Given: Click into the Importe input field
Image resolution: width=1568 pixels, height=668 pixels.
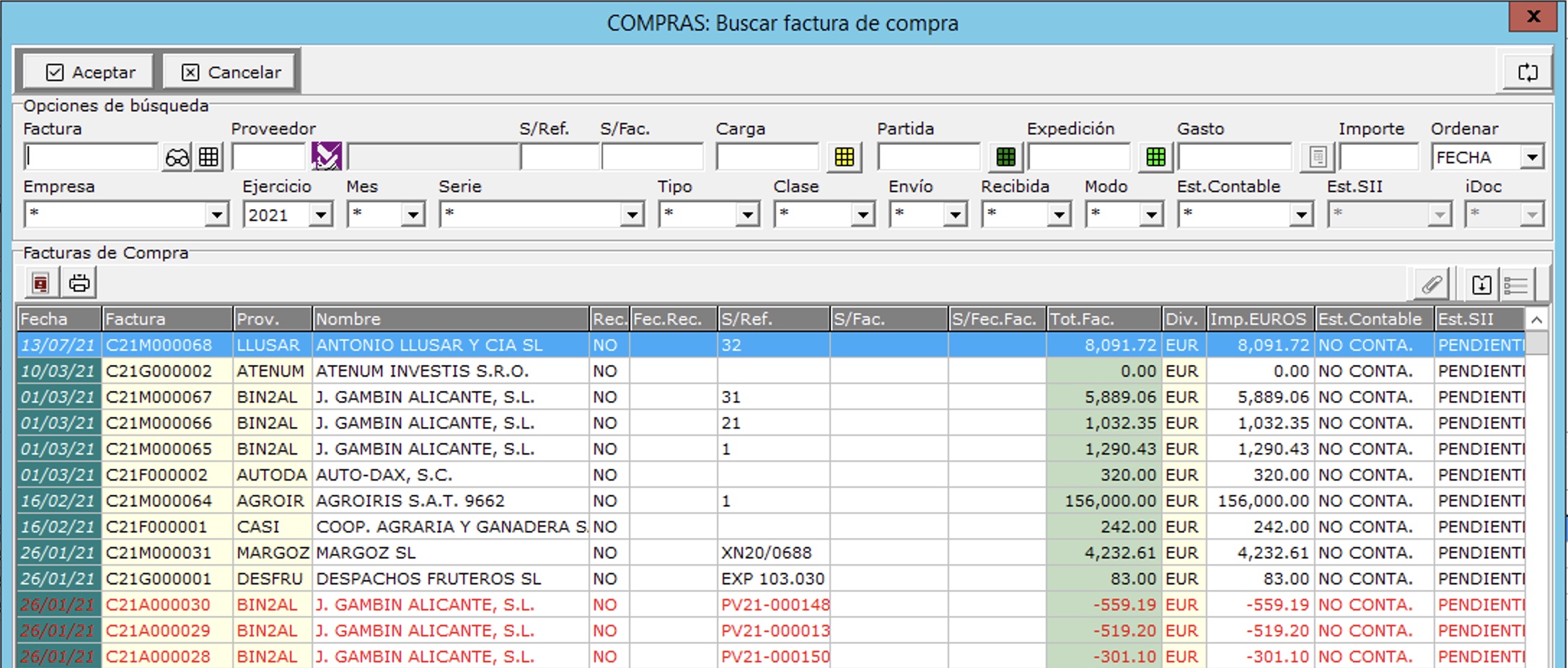Looking at the screenshot, I should click(x=1378, y=157).
